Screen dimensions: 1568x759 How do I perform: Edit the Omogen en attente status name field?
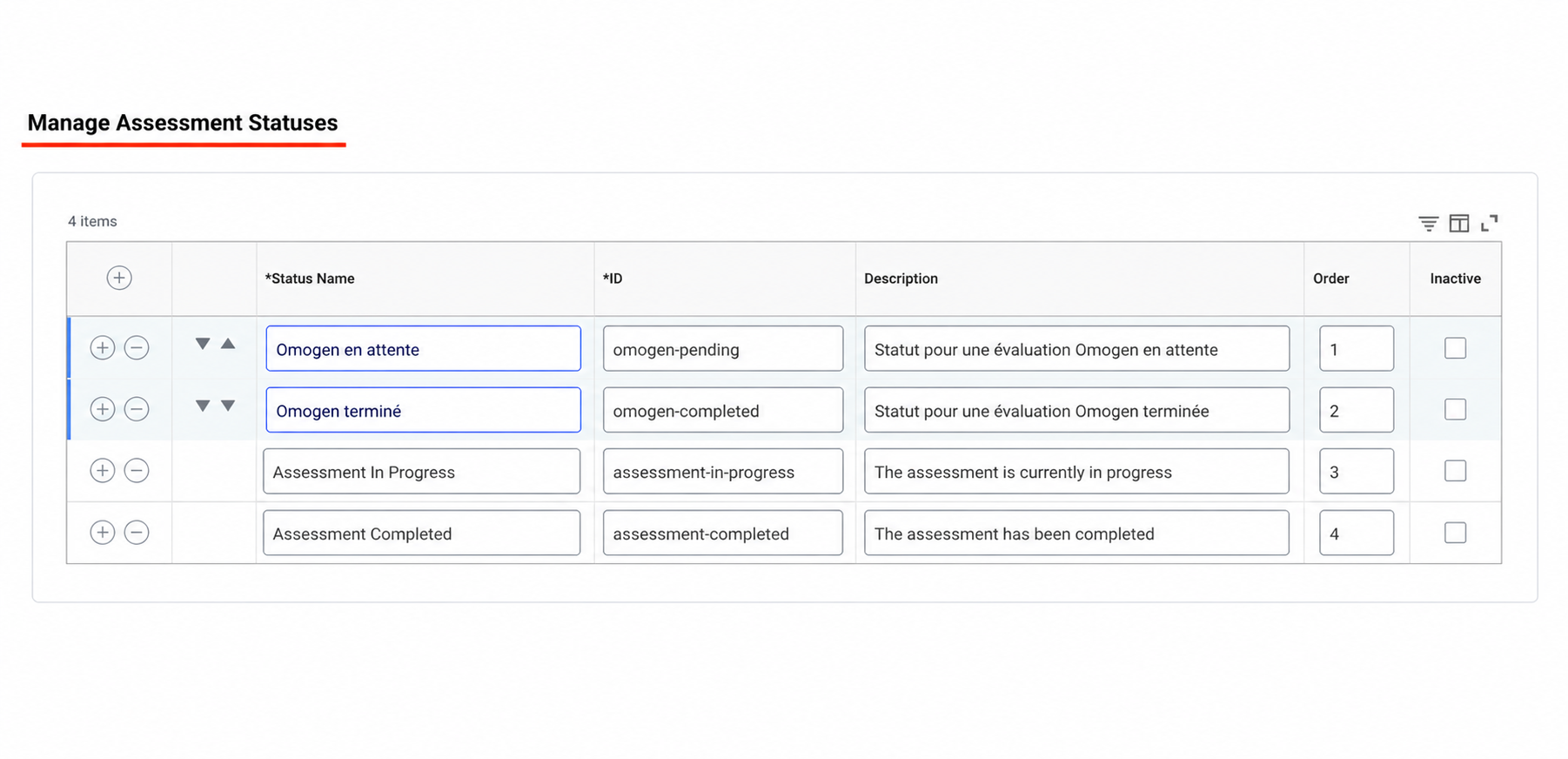423,348
